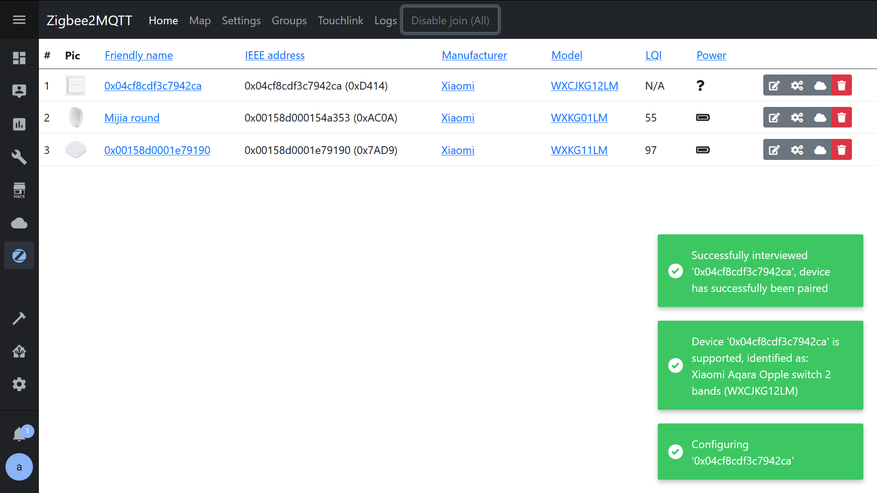This screenshot has width=877, height=493.
Task: Open Configuration gear in sidebar
Action: click(19, 384)
